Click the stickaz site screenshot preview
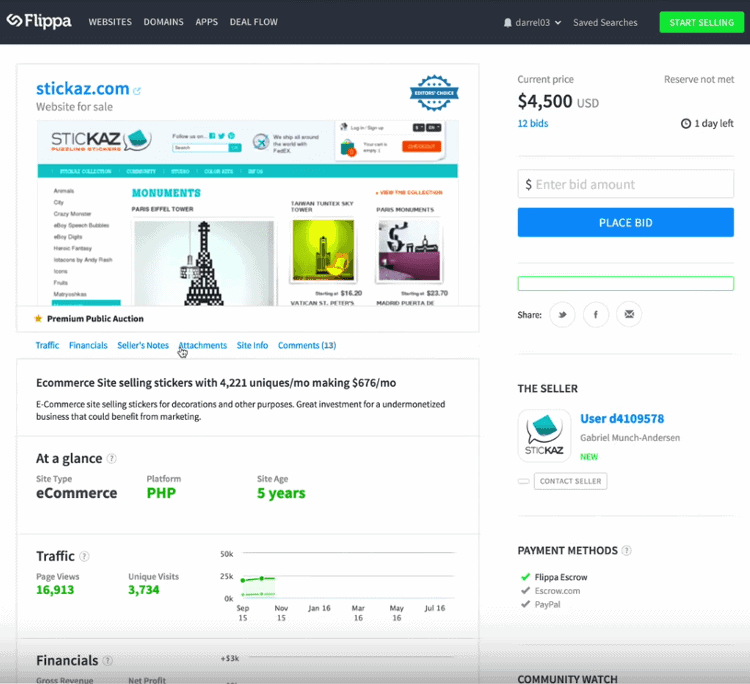 (248, 213)
